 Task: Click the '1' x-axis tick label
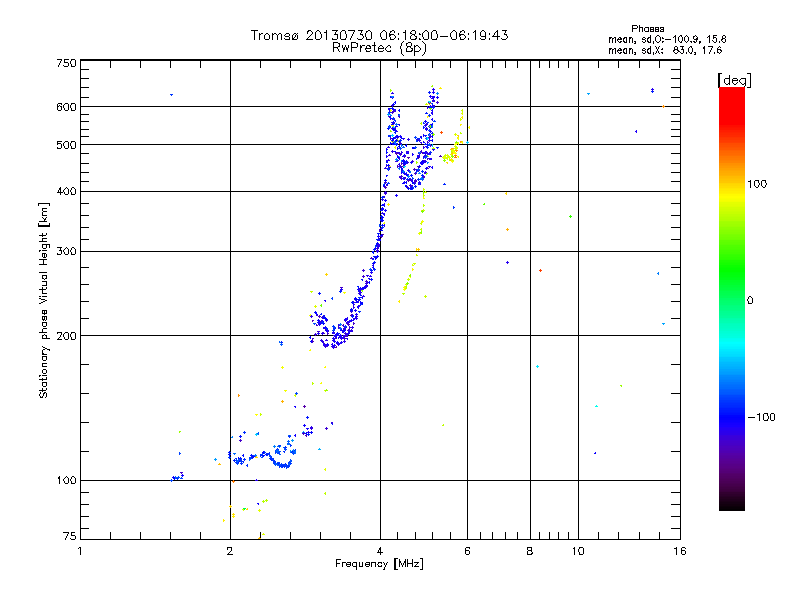[x=80, y=551]
